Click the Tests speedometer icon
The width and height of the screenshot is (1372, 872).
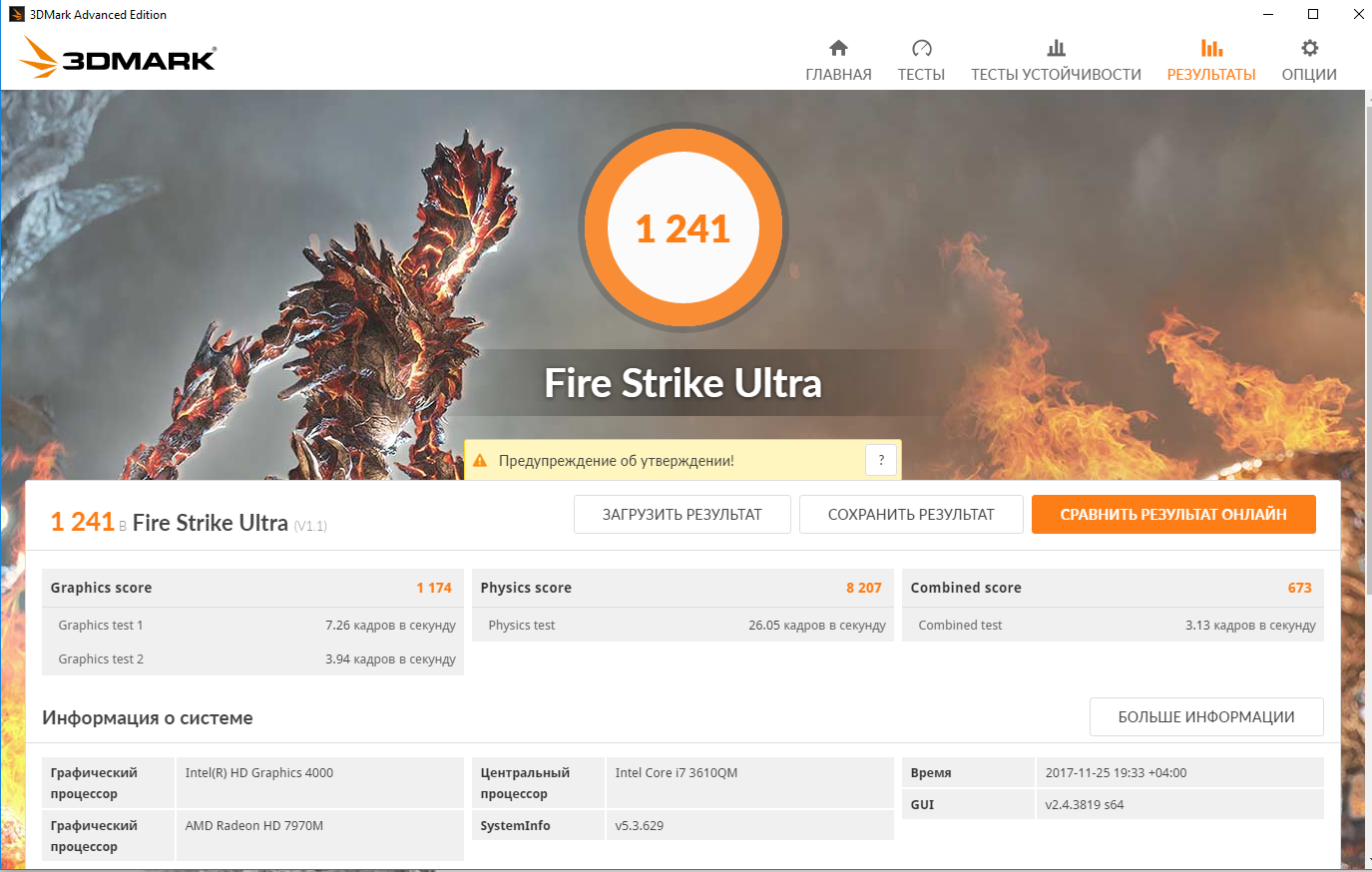click(921, 48)
